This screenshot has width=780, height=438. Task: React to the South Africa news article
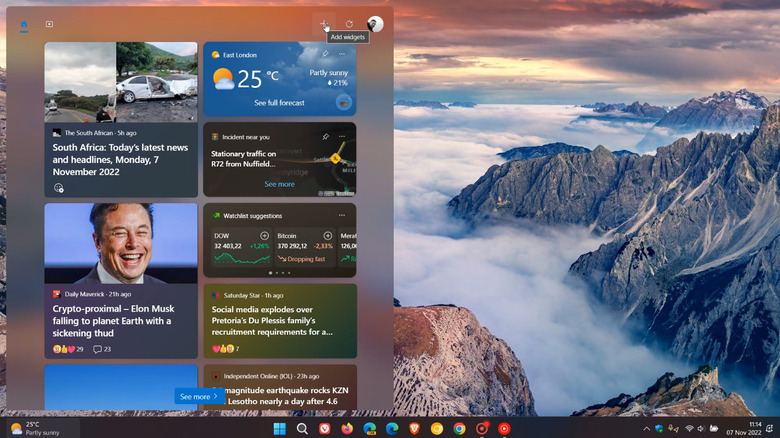tap(59, 187)
